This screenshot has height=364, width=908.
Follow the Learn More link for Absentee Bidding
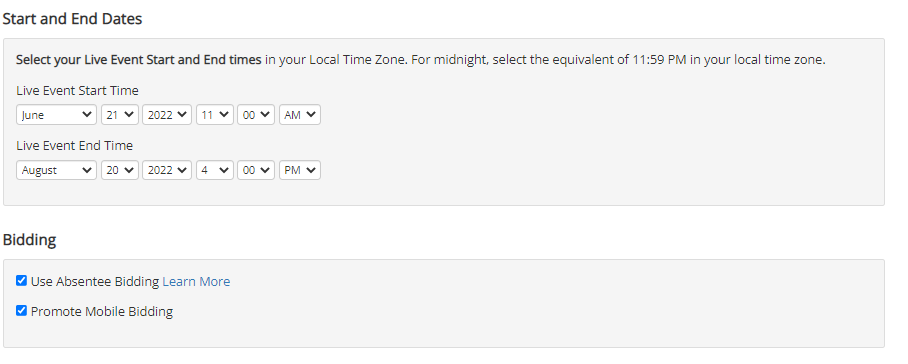point(196,281)
